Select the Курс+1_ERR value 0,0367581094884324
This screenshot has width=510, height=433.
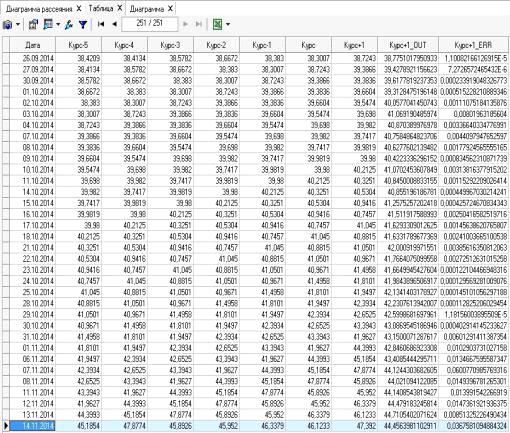[473, 426]
